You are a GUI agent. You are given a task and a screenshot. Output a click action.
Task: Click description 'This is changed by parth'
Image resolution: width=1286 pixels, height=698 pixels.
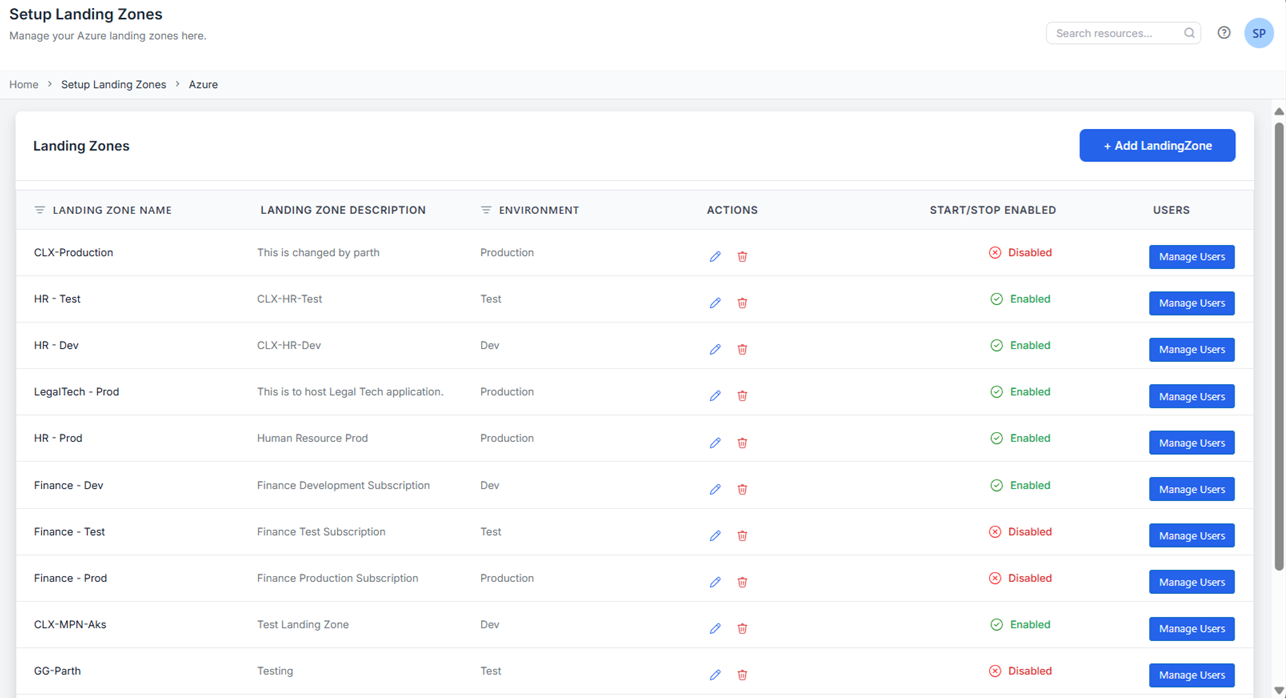click(x=318, y=253)
